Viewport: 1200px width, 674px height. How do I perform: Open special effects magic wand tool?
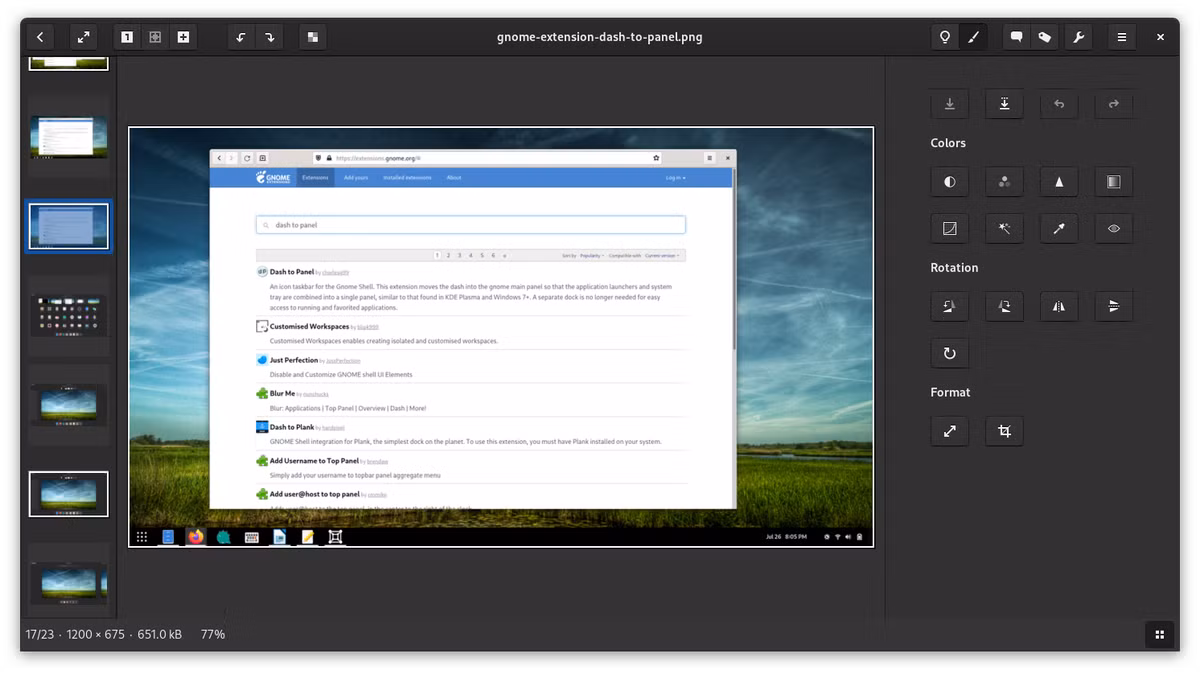(x=1004, y=229)
